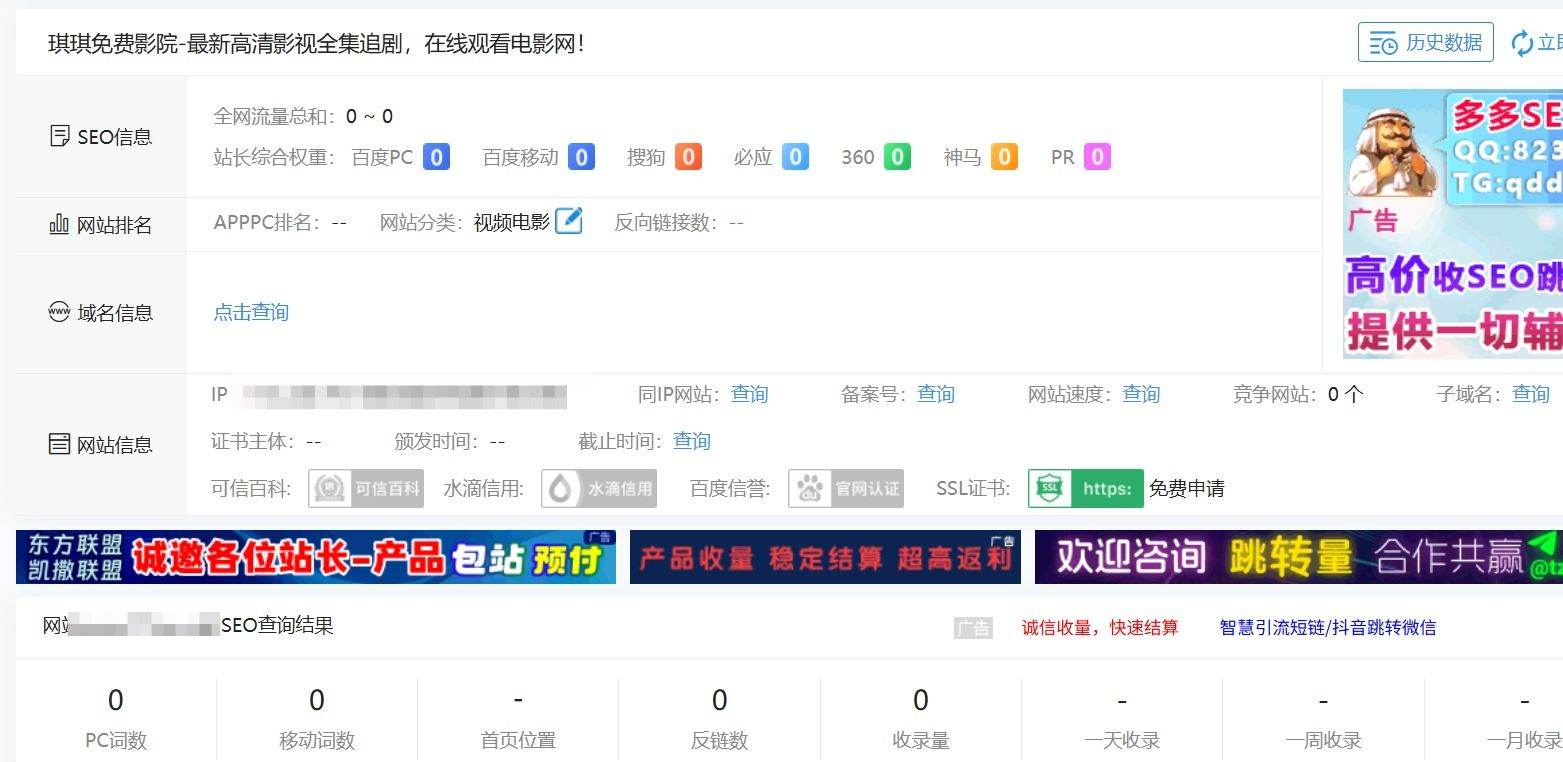
Task: Click the PC词数 statistic cell
Action: (x=116, y=720)
